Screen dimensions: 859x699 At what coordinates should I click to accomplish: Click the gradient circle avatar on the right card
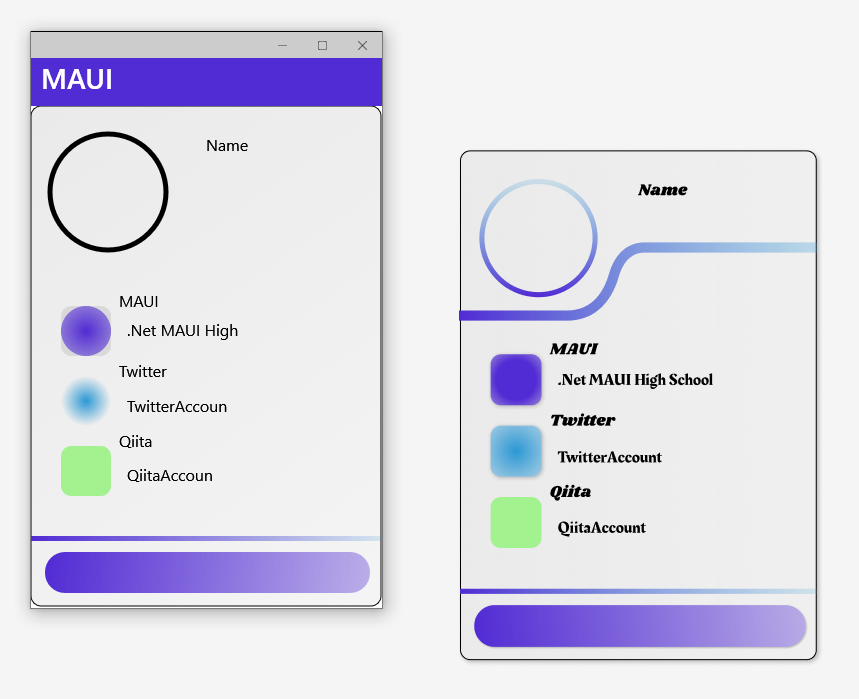coord(538,238)
